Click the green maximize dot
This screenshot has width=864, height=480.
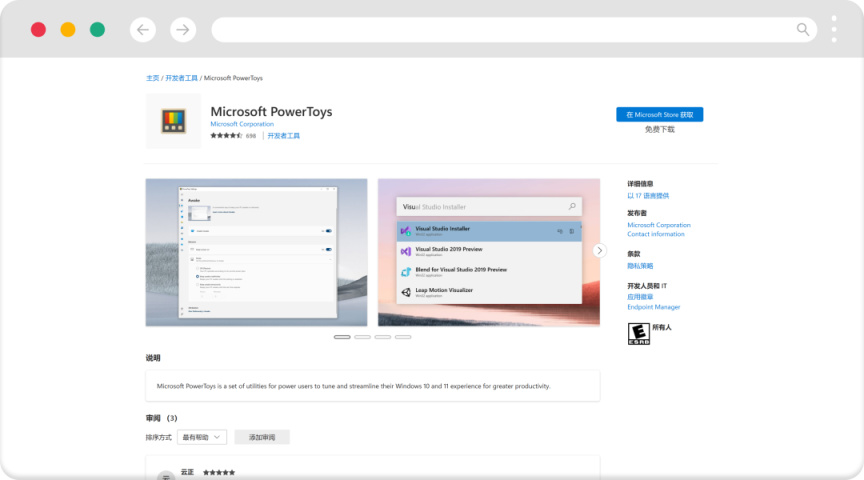[x=98, y=30]
